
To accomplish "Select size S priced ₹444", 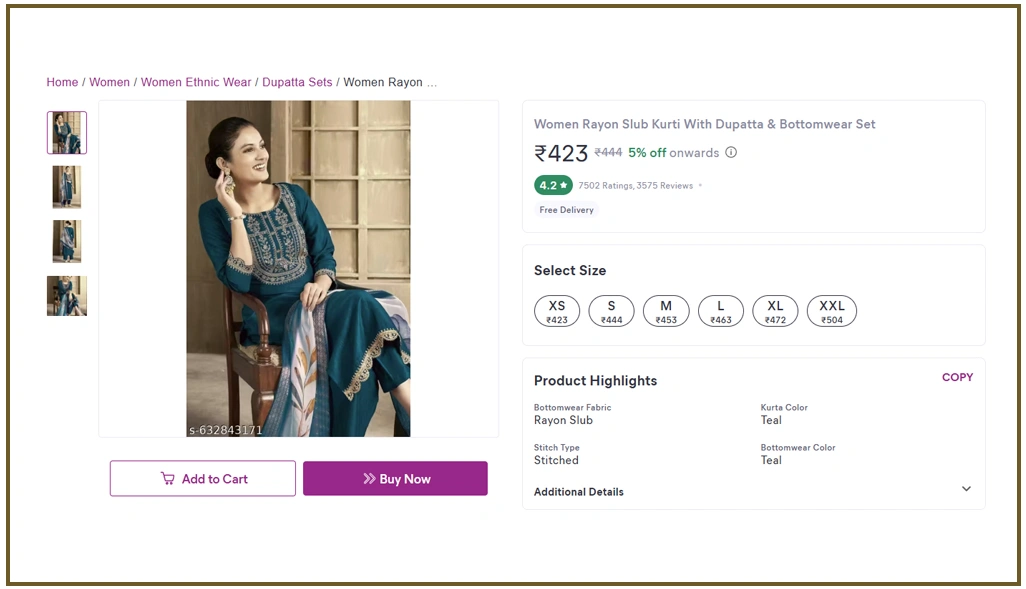I will point(611,311).
